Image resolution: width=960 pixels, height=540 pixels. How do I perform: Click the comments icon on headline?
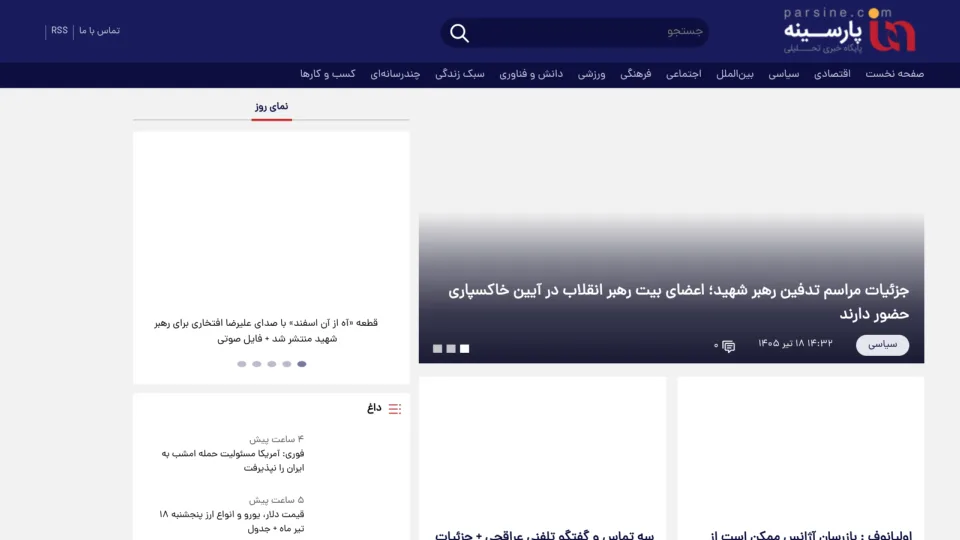[728, 346]
